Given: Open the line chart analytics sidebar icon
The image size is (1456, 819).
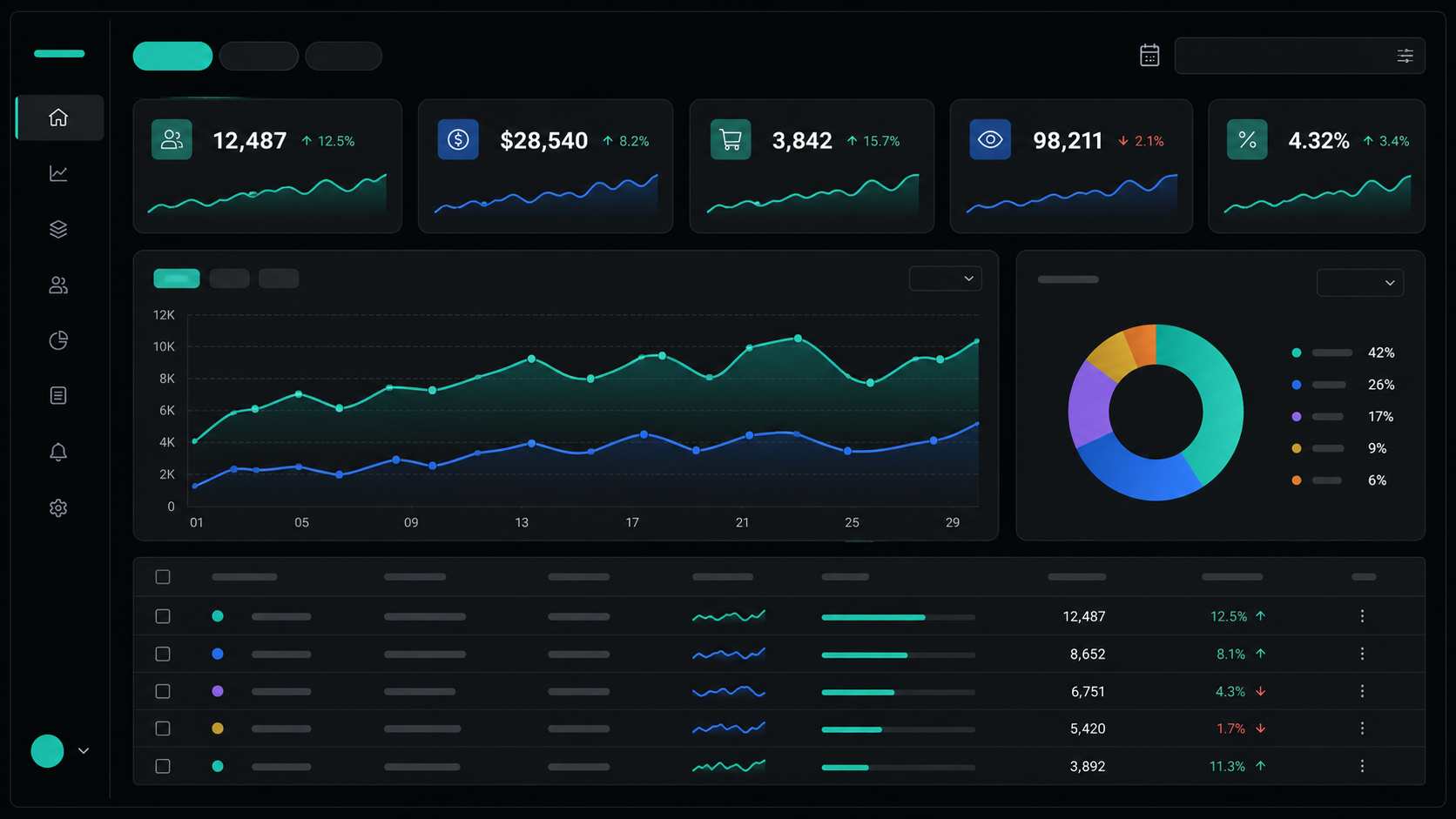Looking at the screenshot, I should [x=58, y=173].
